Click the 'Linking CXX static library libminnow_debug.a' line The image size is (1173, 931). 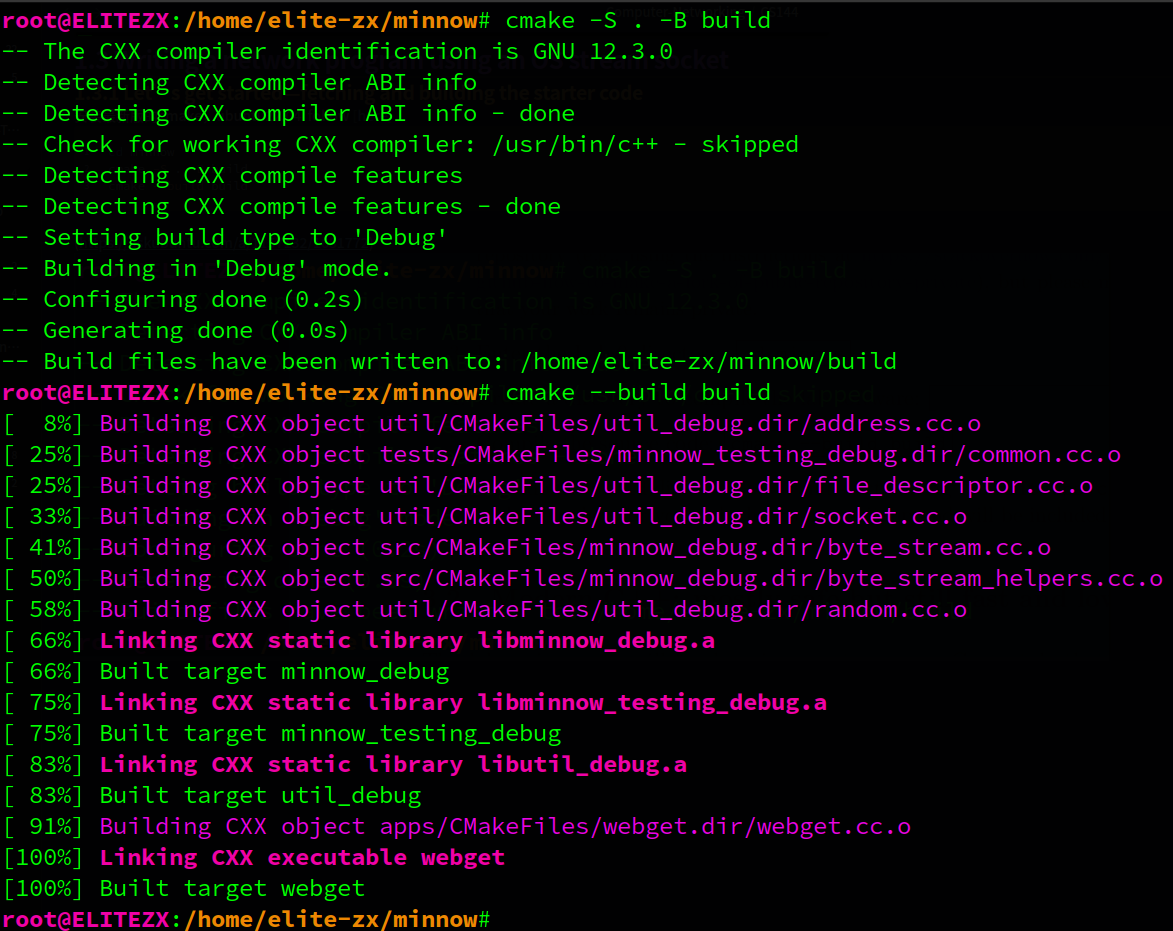pos(358,641)
